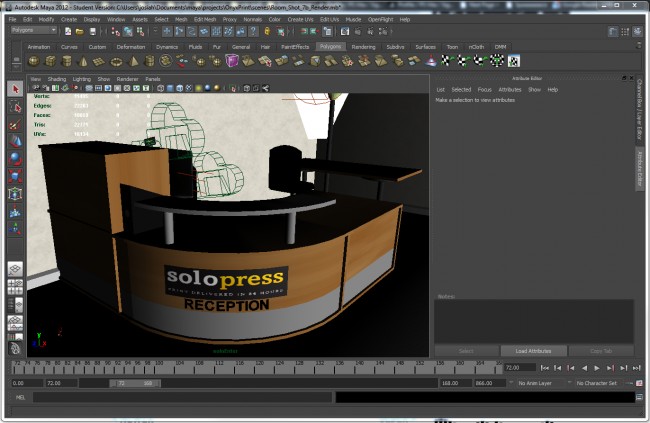Choose the Move tool in toolbox
650x423 pixels.
click(x=15, y=141)
